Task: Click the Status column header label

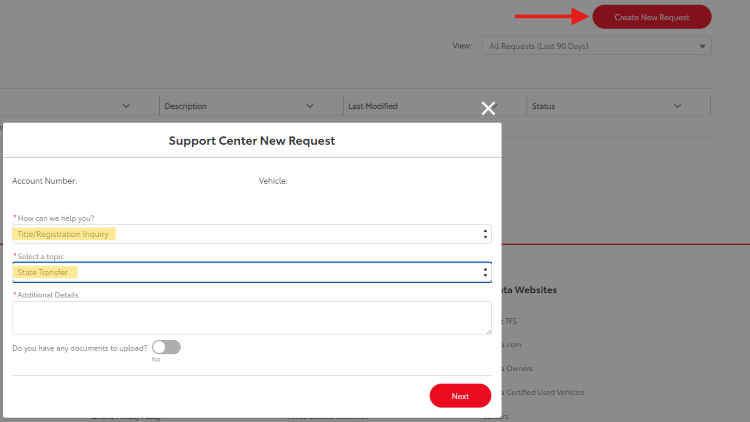Action: point(543,106)
